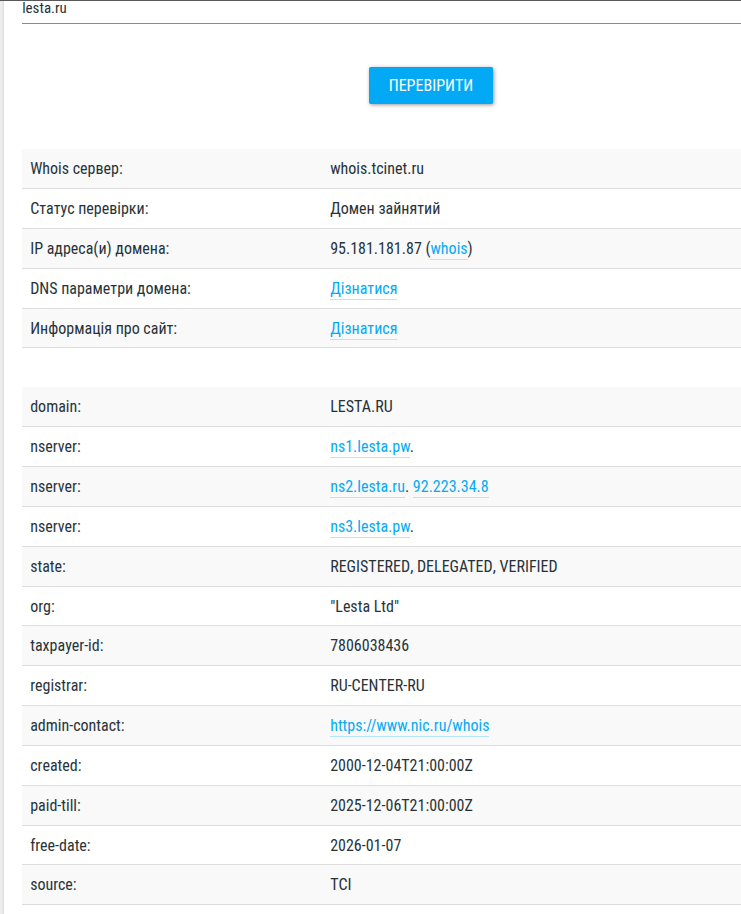This screenshot has height=914, width=741.
Task: Click the org: row label
Action: (x=43, y=607)
